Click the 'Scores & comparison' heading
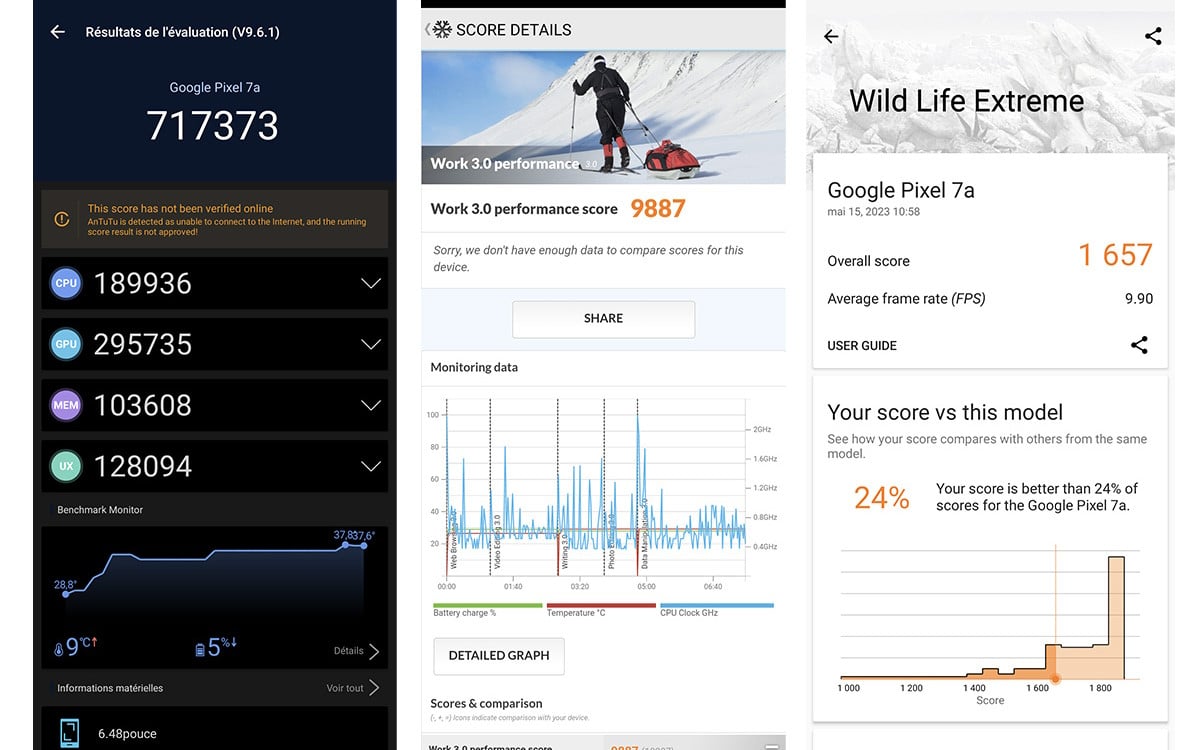The width and height of the screenshot is (1200, 750). [486, 703]
